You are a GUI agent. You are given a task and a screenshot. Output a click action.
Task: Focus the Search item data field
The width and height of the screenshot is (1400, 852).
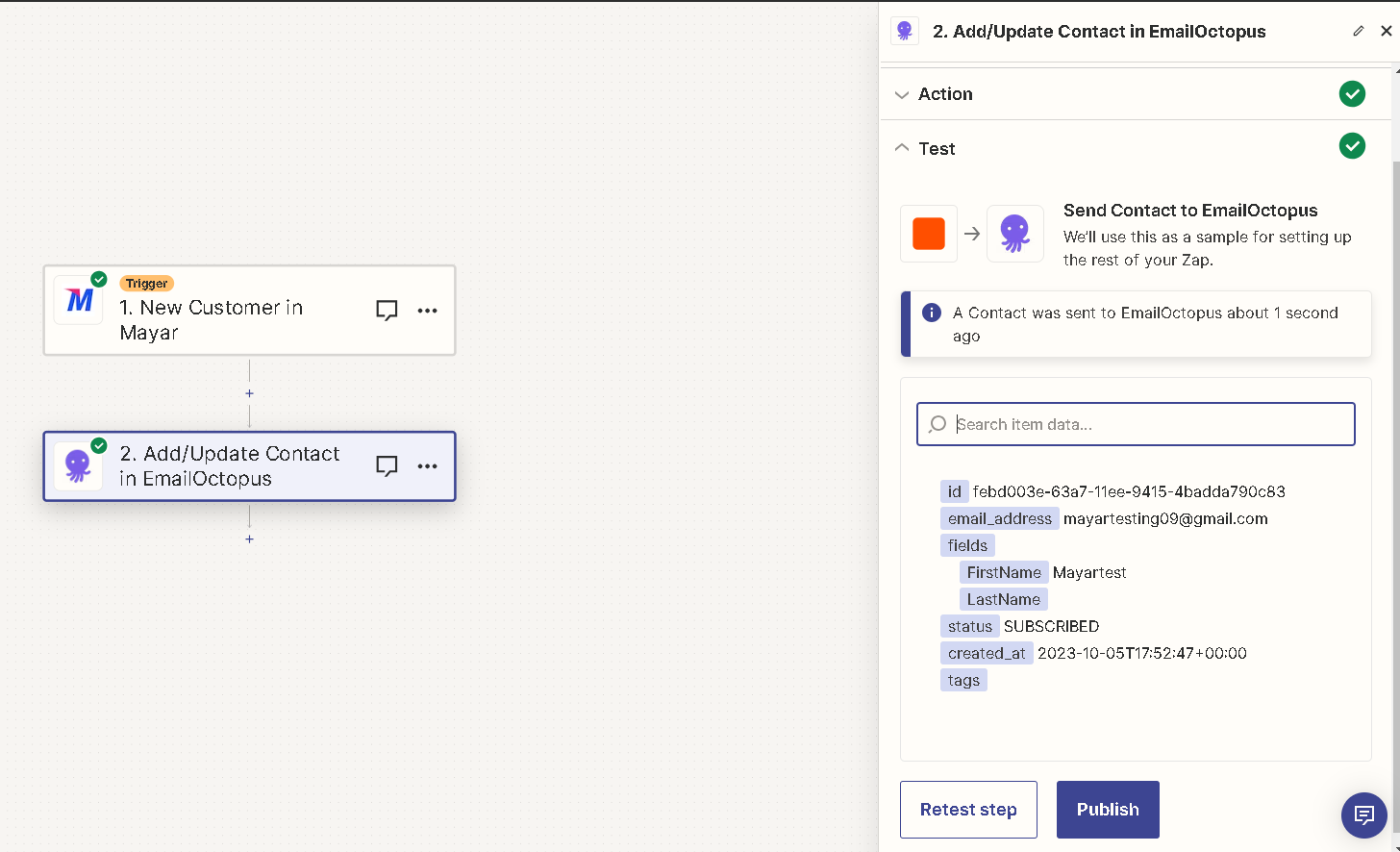pyautogui.click(x=1136, y=424)
